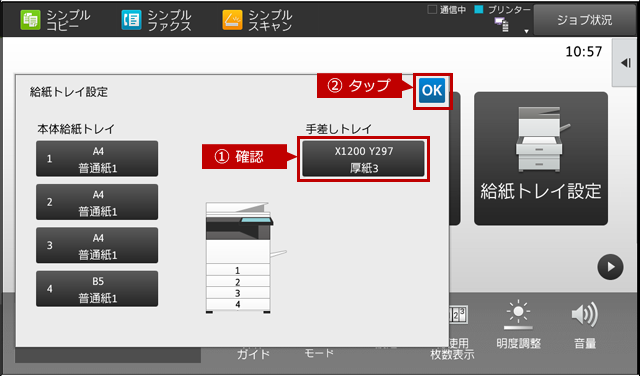Open volume setting (音量)
The height and width of the screenshot is (376, 640).
pos(584,326)
